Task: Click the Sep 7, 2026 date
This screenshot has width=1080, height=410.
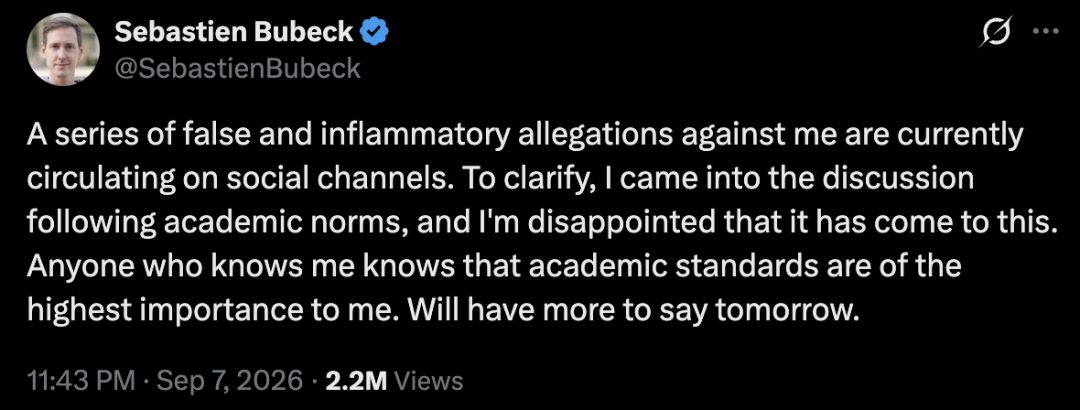Action: pos(226,380)
